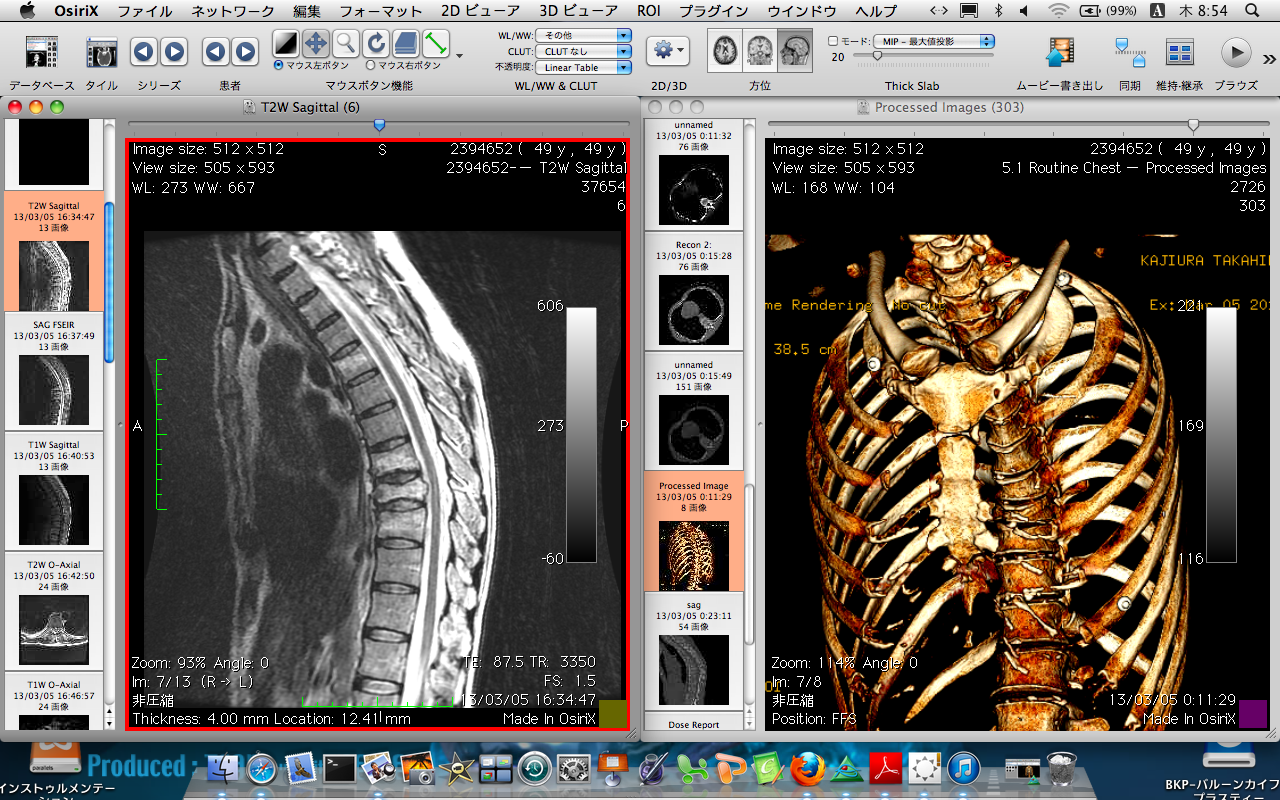The height and width of the screenshot is (800, 1280).
Task: Select T1W Sagittal series thumbnail
Action: pos(54,492)
